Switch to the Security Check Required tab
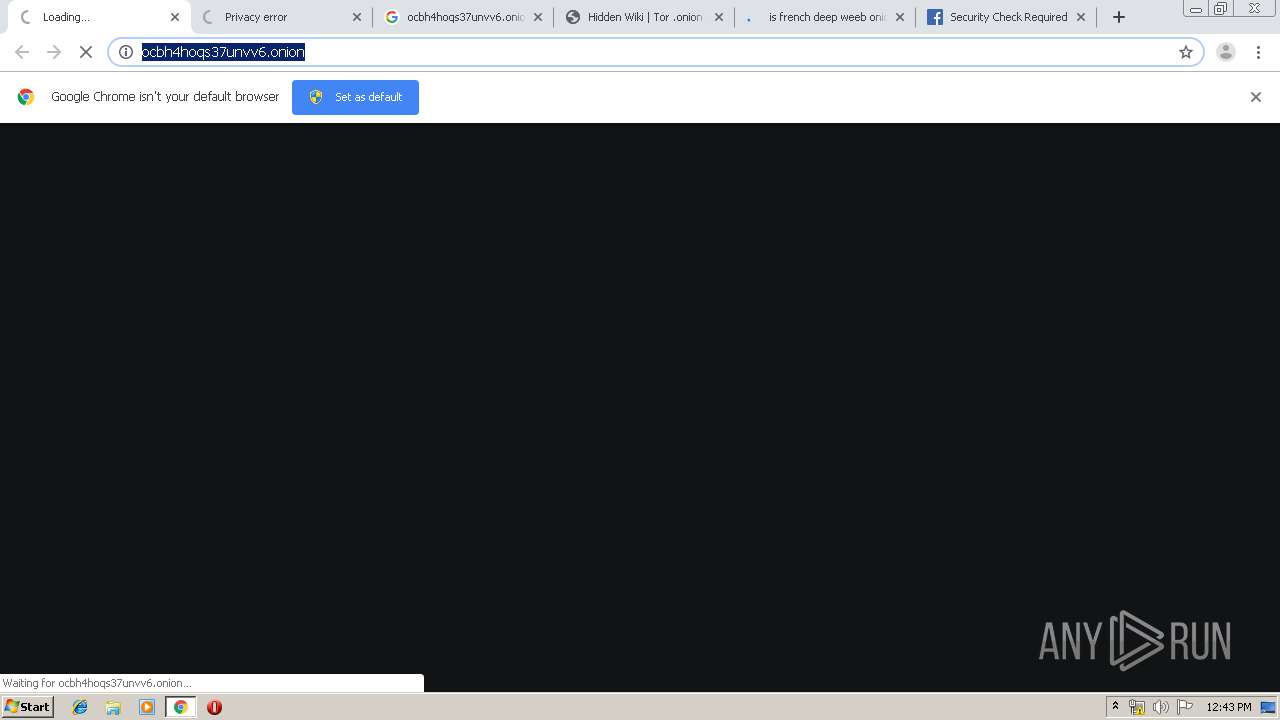Screen dimensions: 1280x720 1005,17
